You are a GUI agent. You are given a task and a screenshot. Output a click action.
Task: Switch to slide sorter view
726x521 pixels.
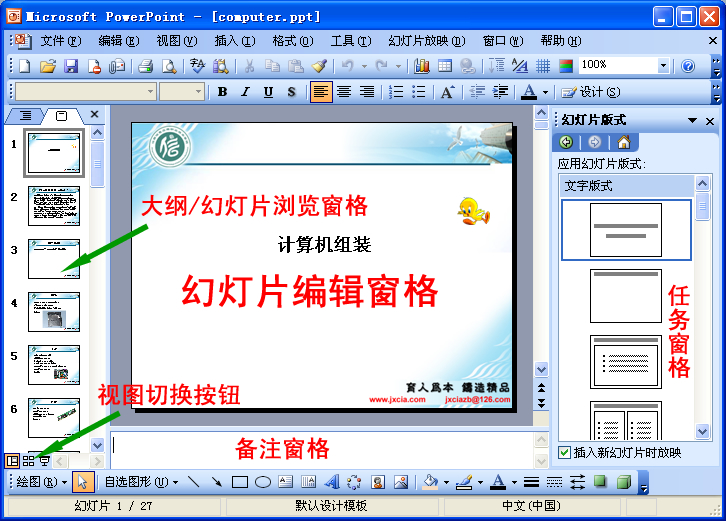click(x=28, y=461)
